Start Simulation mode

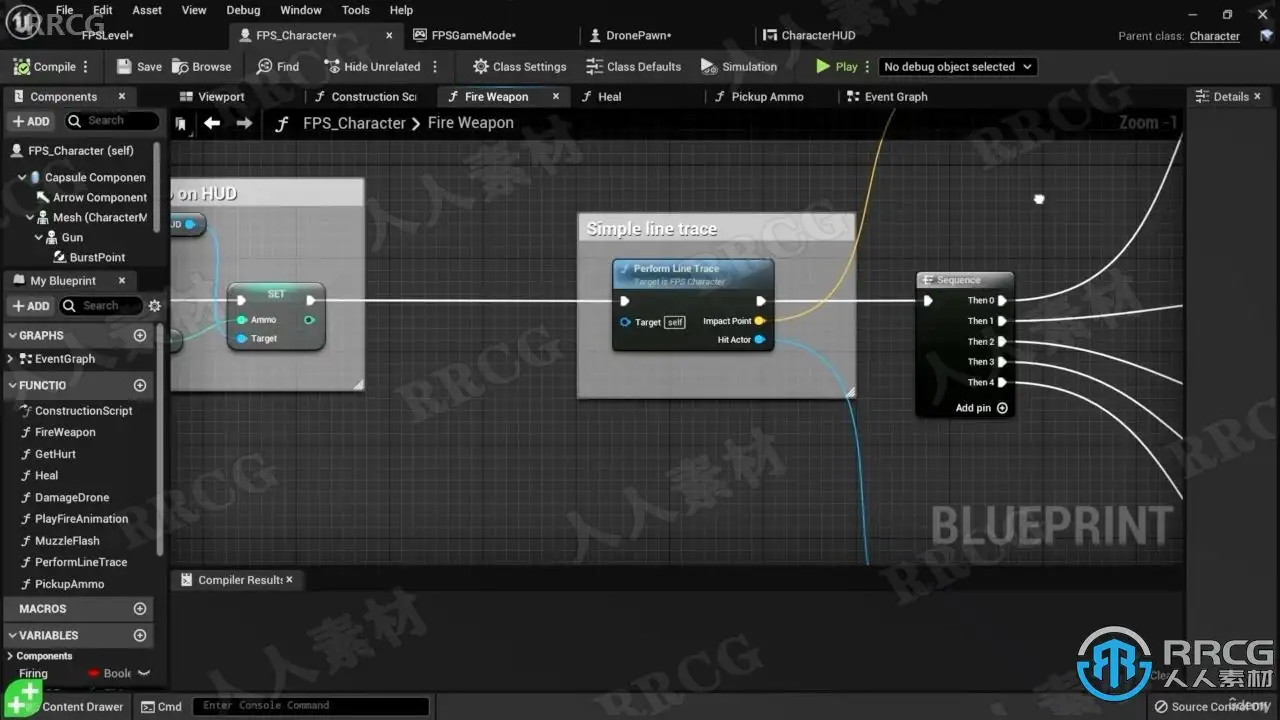point(739,67)
